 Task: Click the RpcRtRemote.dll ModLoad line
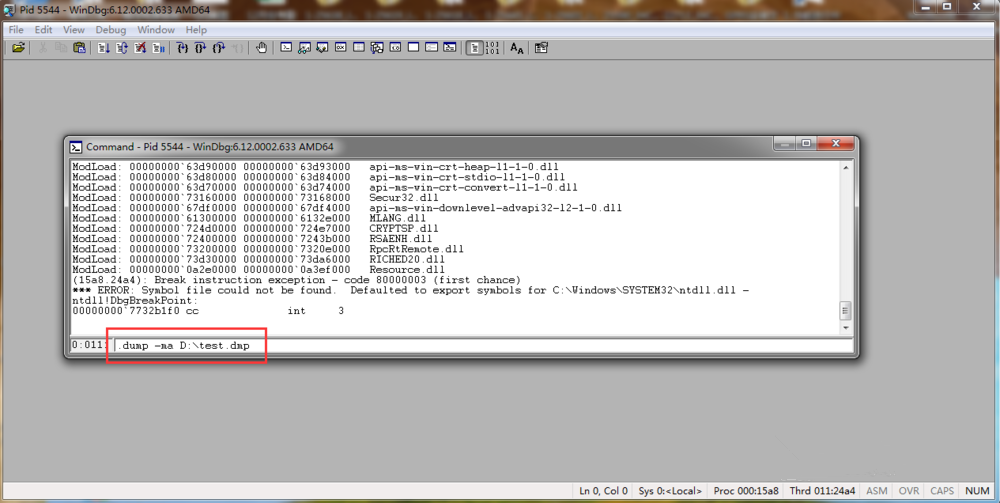pyautogui.click(x=268, y=249)
